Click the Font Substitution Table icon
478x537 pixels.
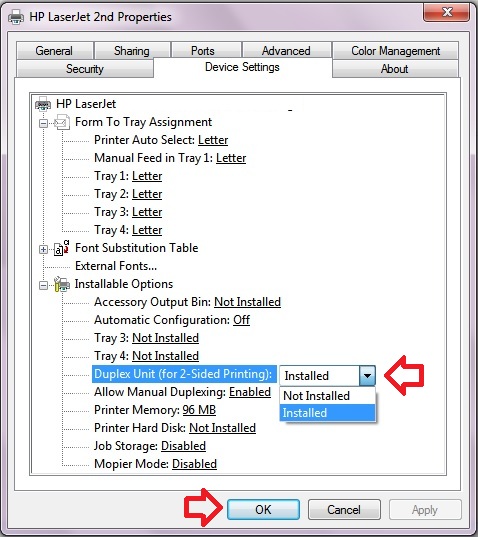(62, 248)
